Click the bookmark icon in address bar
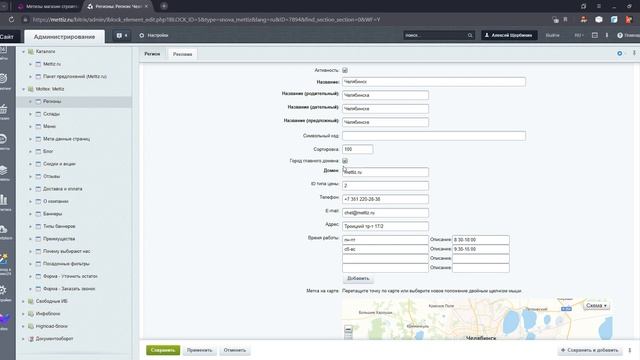This screenshot has height=360, width=640. (x=565, y=19)
